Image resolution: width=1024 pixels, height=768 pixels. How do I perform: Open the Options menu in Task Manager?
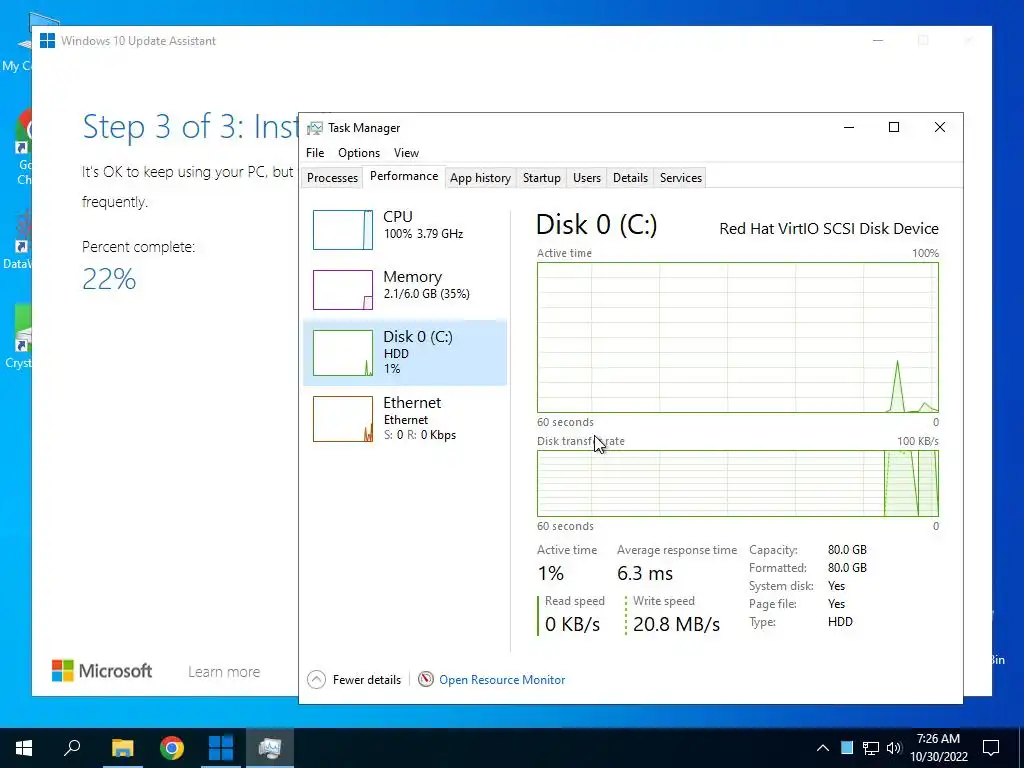[359, 153]
